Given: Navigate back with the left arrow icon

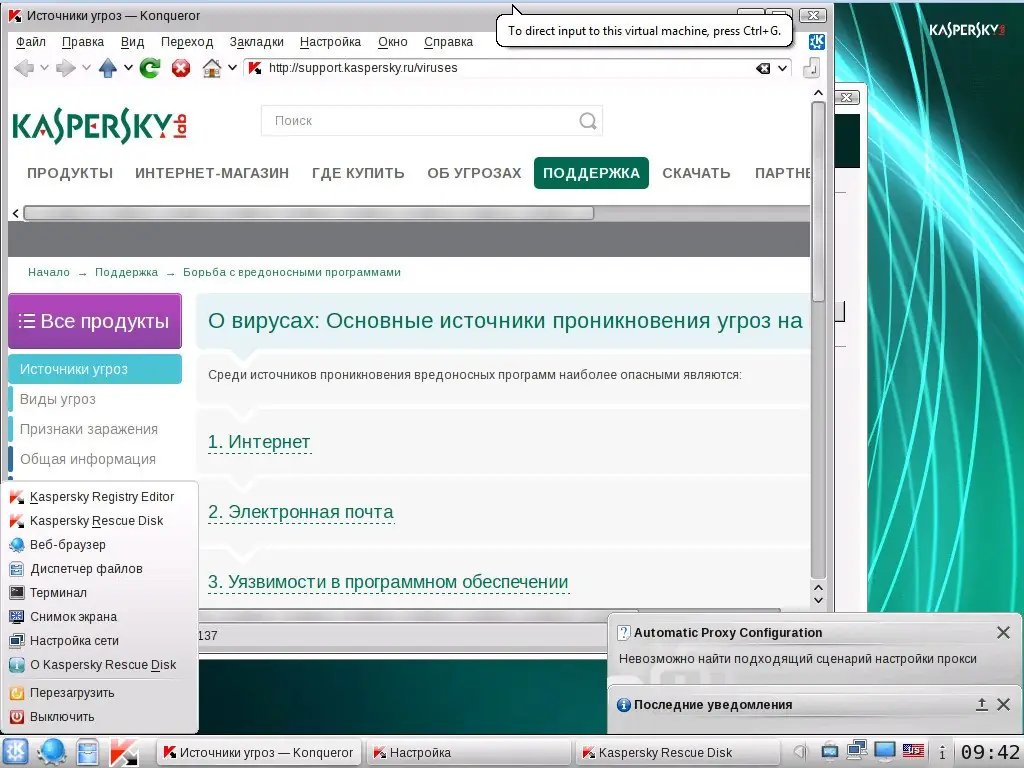Looking at the screenshot, I should [26, 68].
